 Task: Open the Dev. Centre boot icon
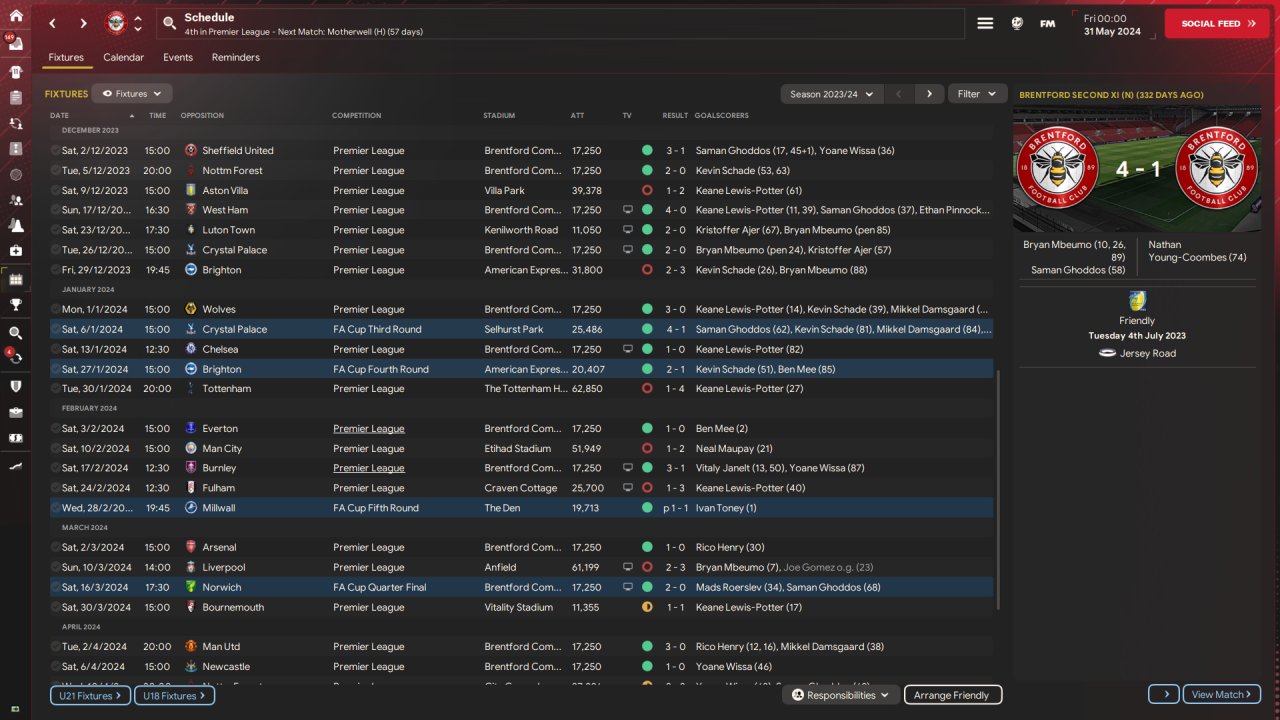(15, 466)
